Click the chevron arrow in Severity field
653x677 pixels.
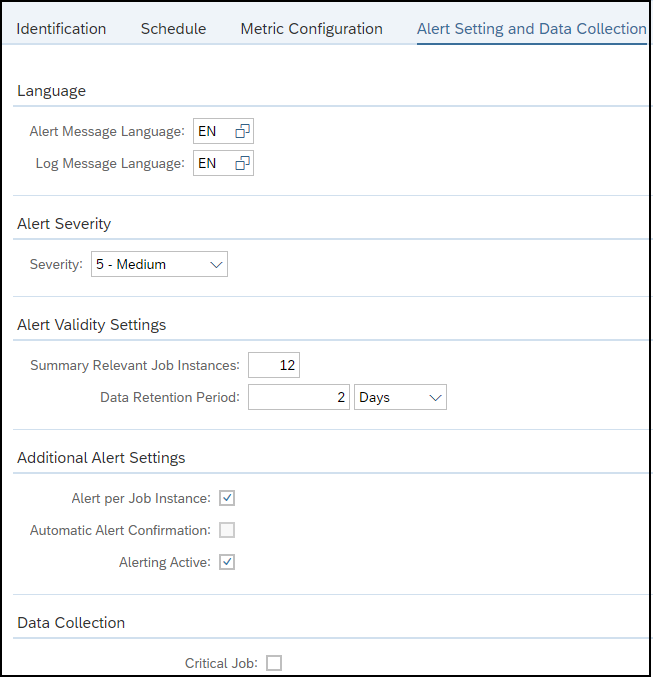click(216, 265)
